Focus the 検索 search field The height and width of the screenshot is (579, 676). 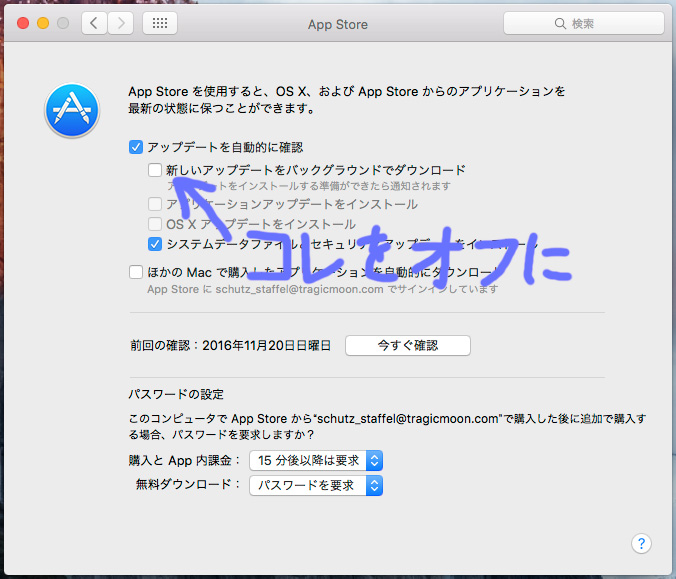pyautogui.click(x=584, y=23)
